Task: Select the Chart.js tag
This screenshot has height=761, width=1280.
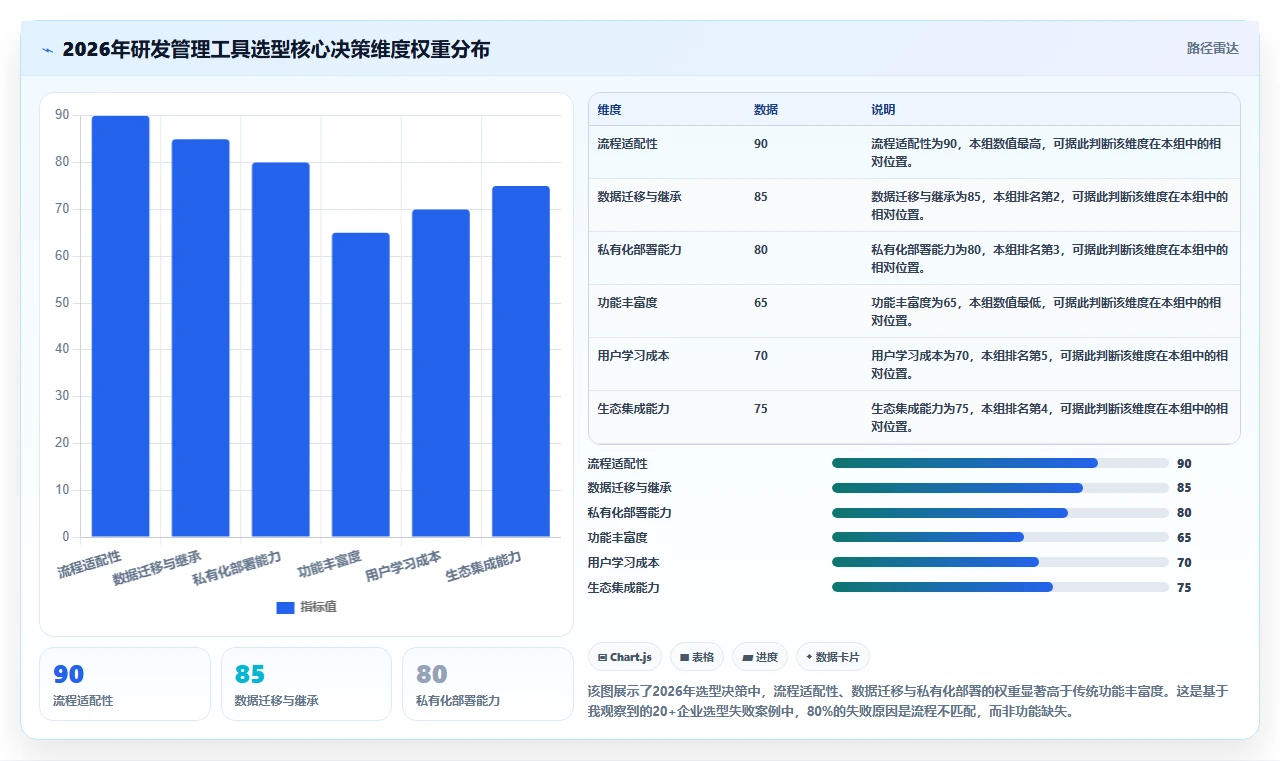Action: pos(625,657)
